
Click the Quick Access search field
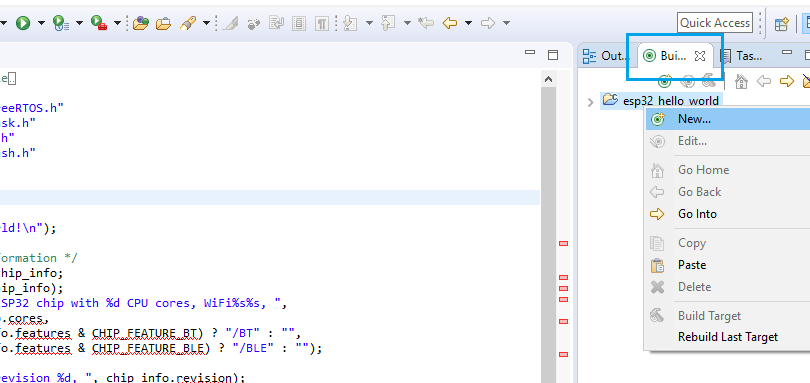[715, 23]
